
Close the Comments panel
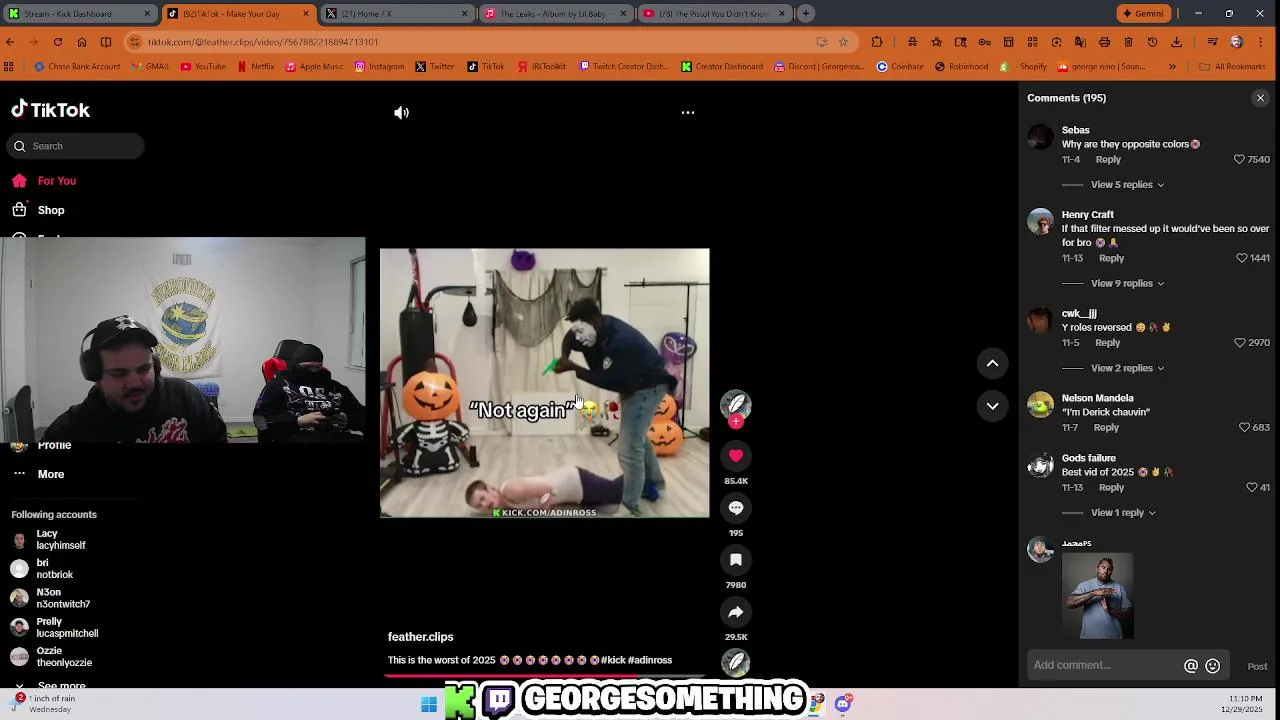[x=1260, y=98]
